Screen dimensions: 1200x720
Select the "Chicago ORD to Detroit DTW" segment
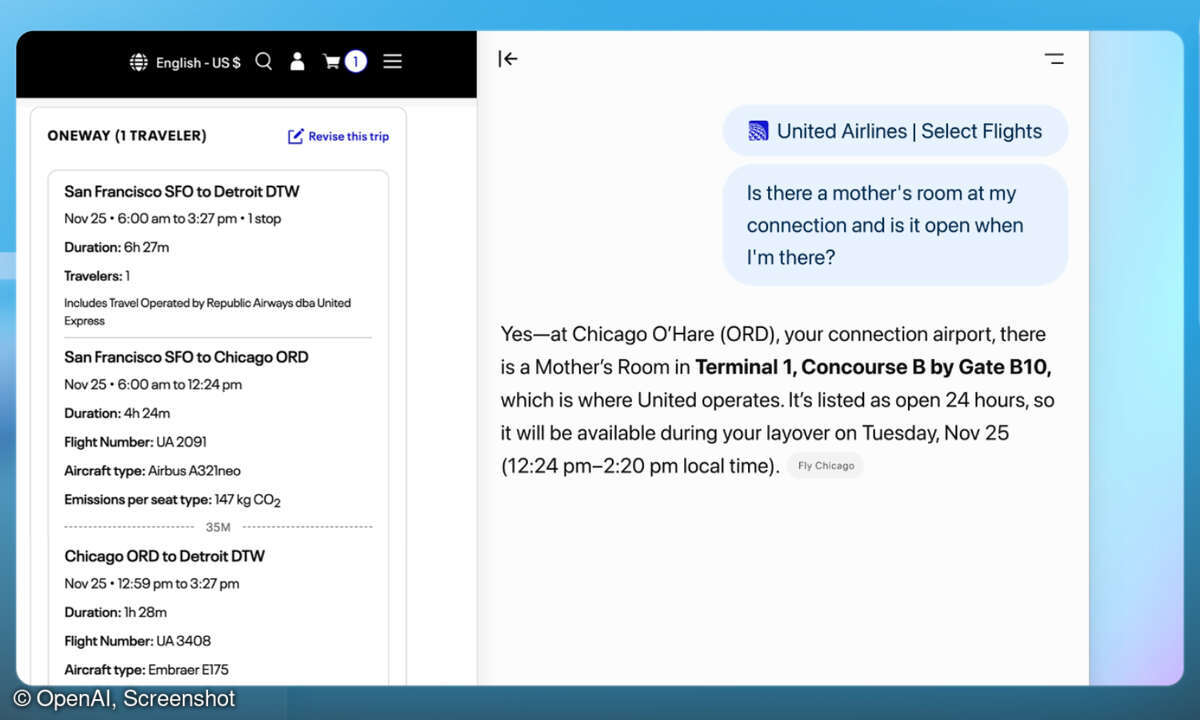click(x=165, y=556)
